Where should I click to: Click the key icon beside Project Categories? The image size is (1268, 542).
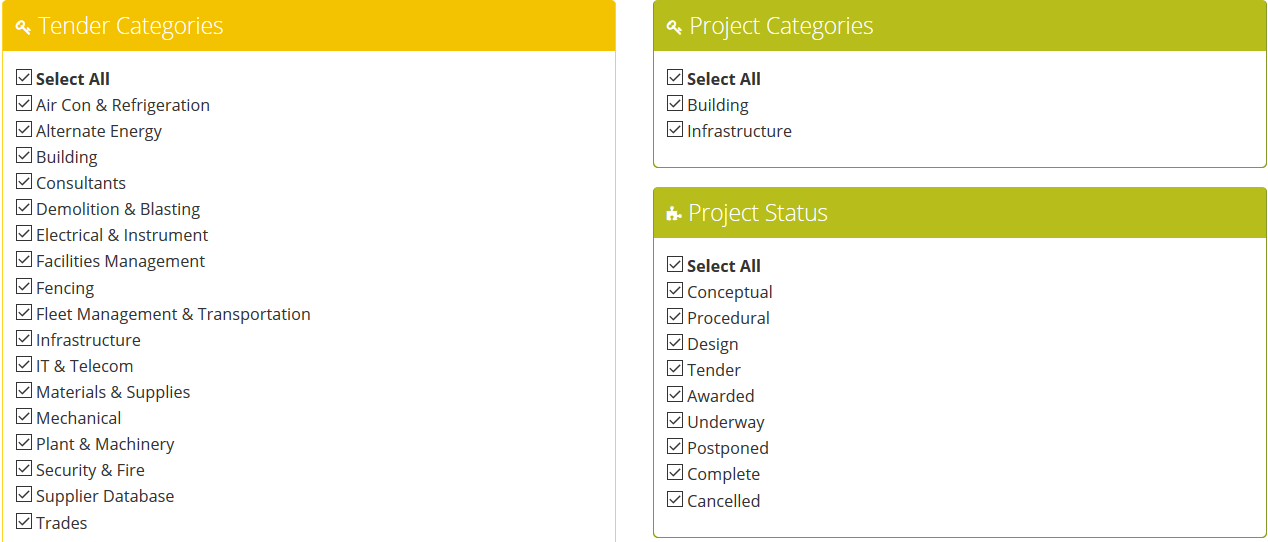tap(674, 27)
